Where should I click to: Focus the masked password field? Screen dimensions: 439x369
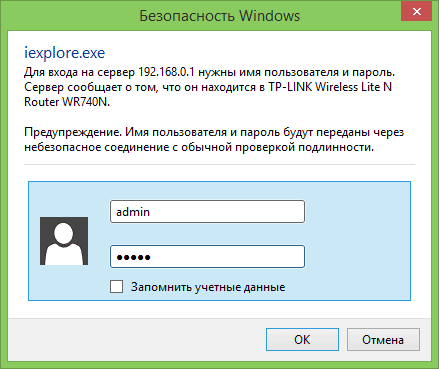point(207,257)
